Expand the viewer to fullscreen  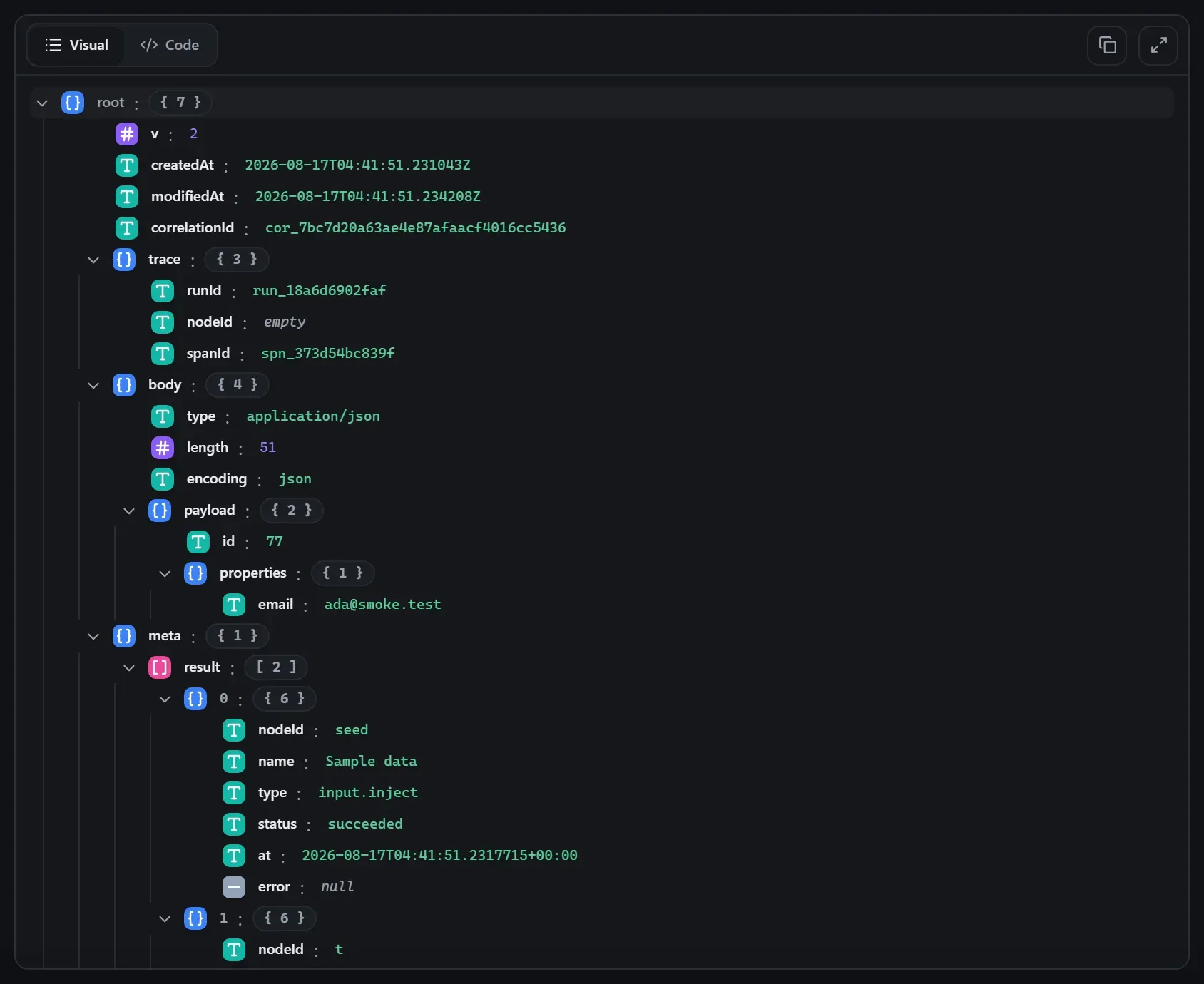pos(1158,46)
